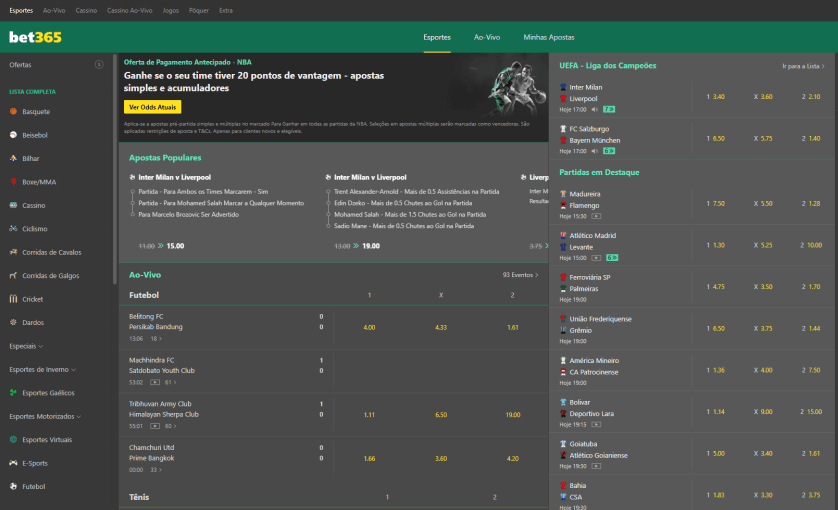Select the Futebol ball icon in sidebar
This screenshot has height=510, width=838.
click(x=13, y=486)
